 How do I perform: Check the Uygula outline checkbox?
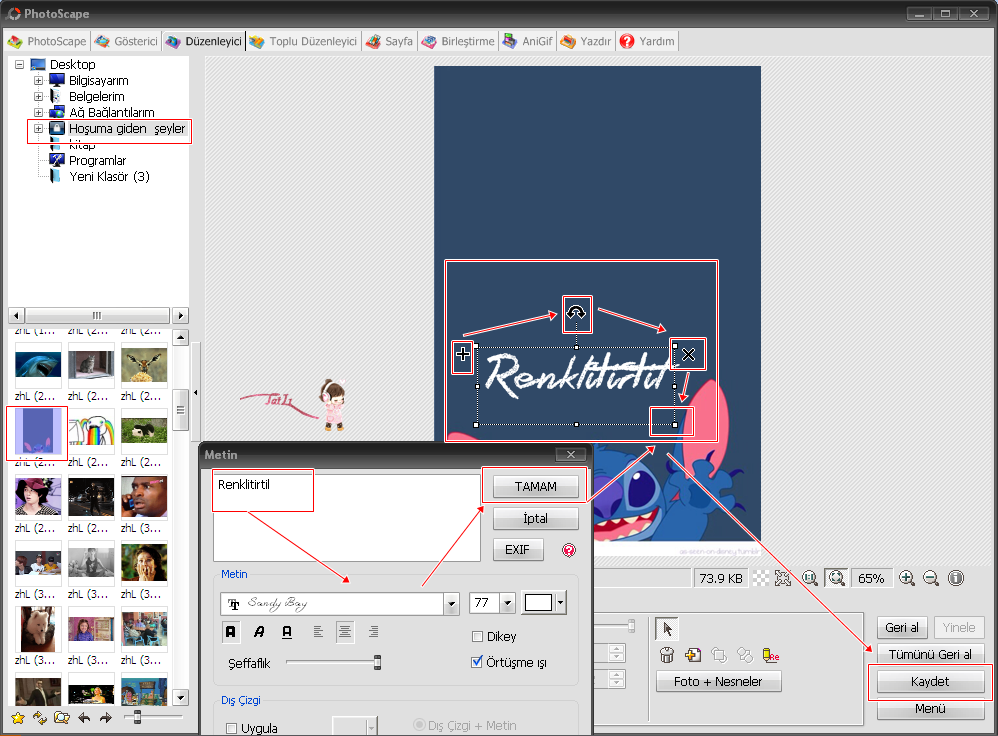(x=232, y=728)
